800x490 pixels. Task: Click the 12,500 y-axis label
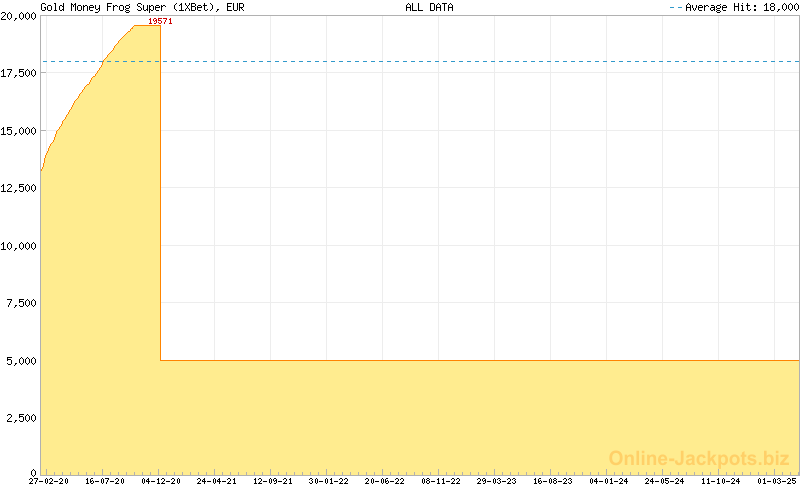pos(19,188)
